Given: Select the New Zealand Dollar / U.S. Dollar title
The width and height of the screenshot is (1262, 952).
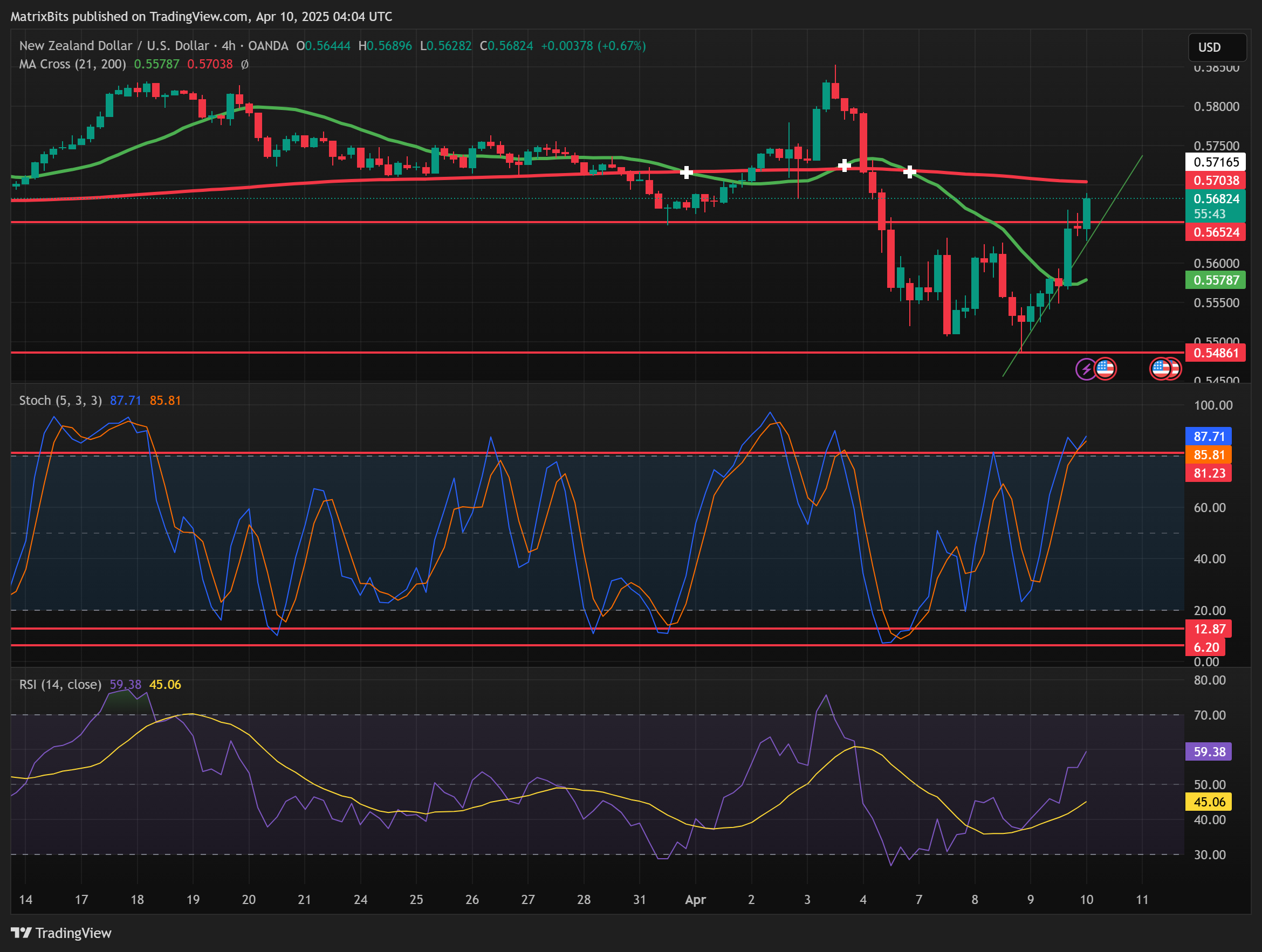Looking at the screenshot, I should pyautogui.click(x=115, y=46).
